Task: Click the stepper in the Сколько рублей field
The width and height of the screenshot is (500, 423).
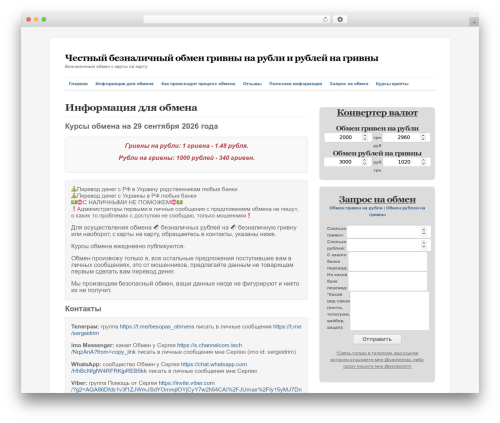Action: (424, 245)
